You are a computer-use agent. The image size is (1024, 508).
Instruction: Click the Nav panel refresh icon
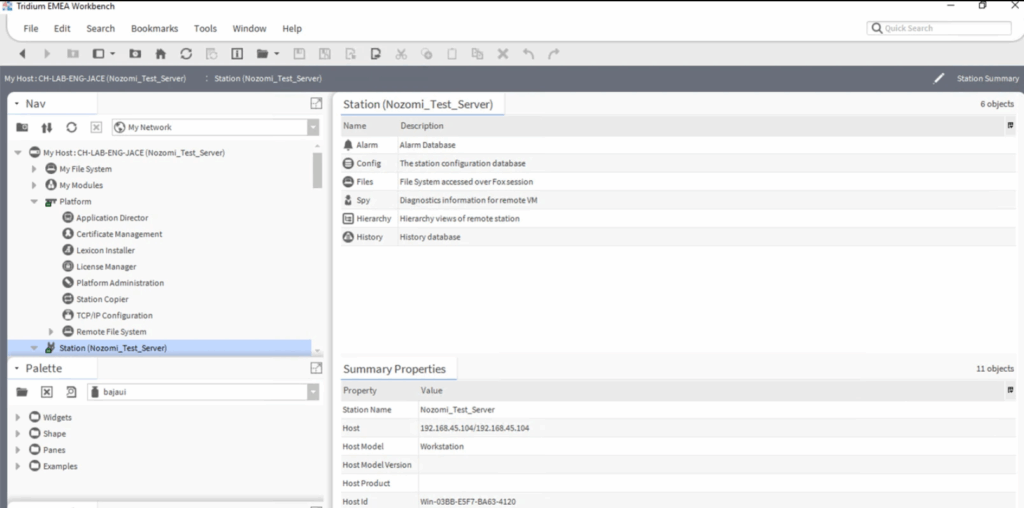pyautogui.click(x=71, y=127)
